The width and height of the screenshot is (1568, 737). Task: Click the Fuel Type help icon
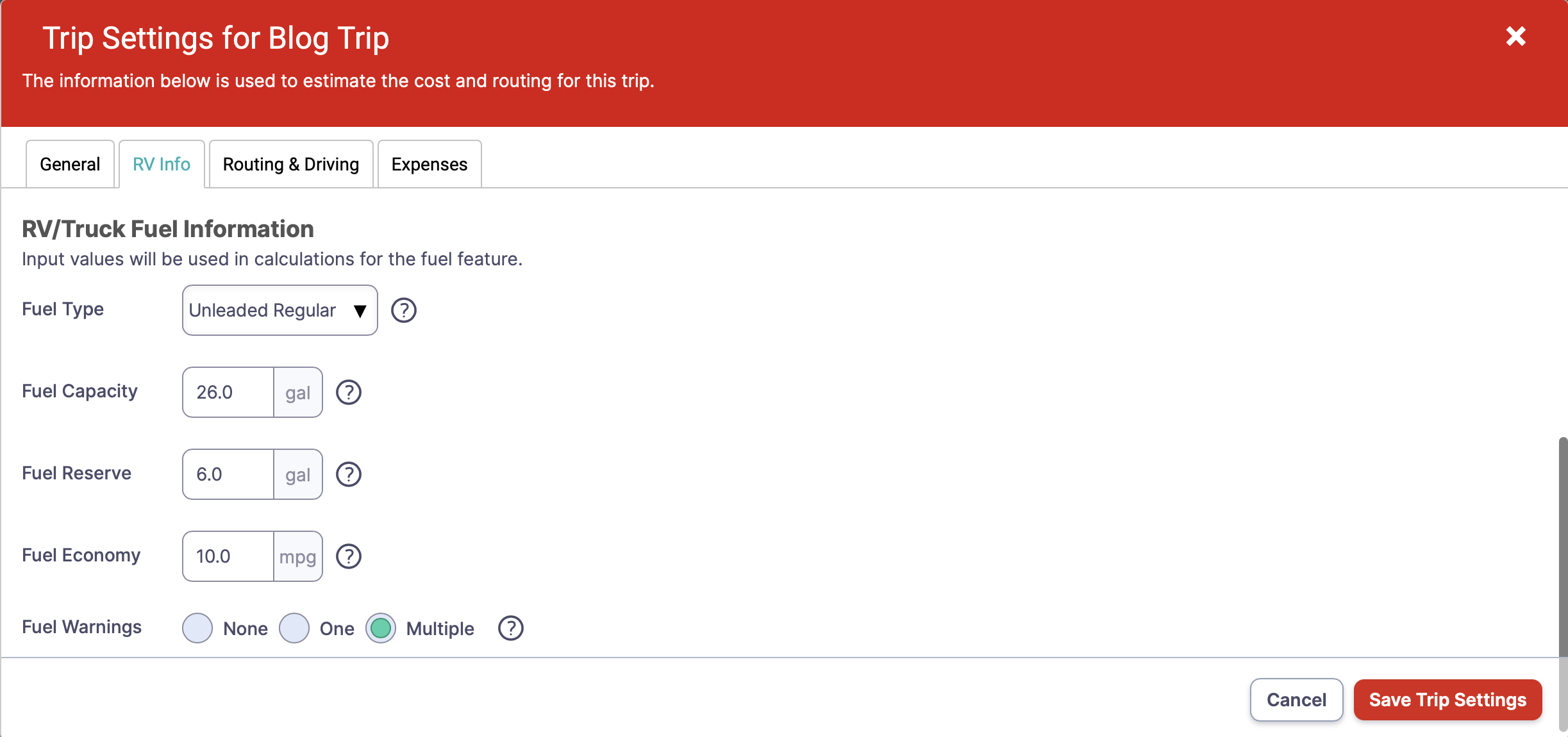[x=404, y=310]
